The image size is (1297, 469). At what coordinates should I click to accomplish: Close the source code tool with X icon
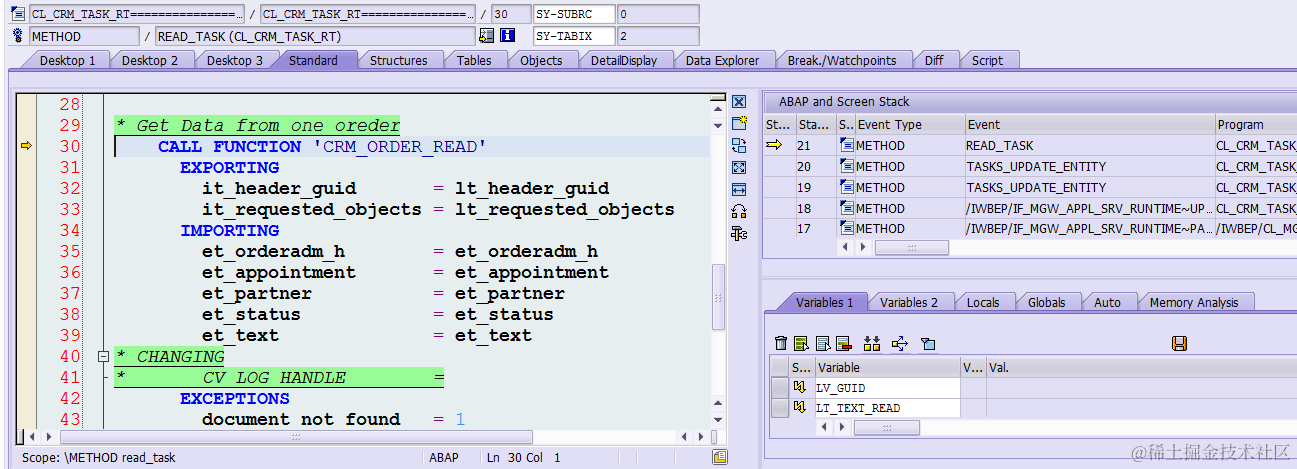739,102
